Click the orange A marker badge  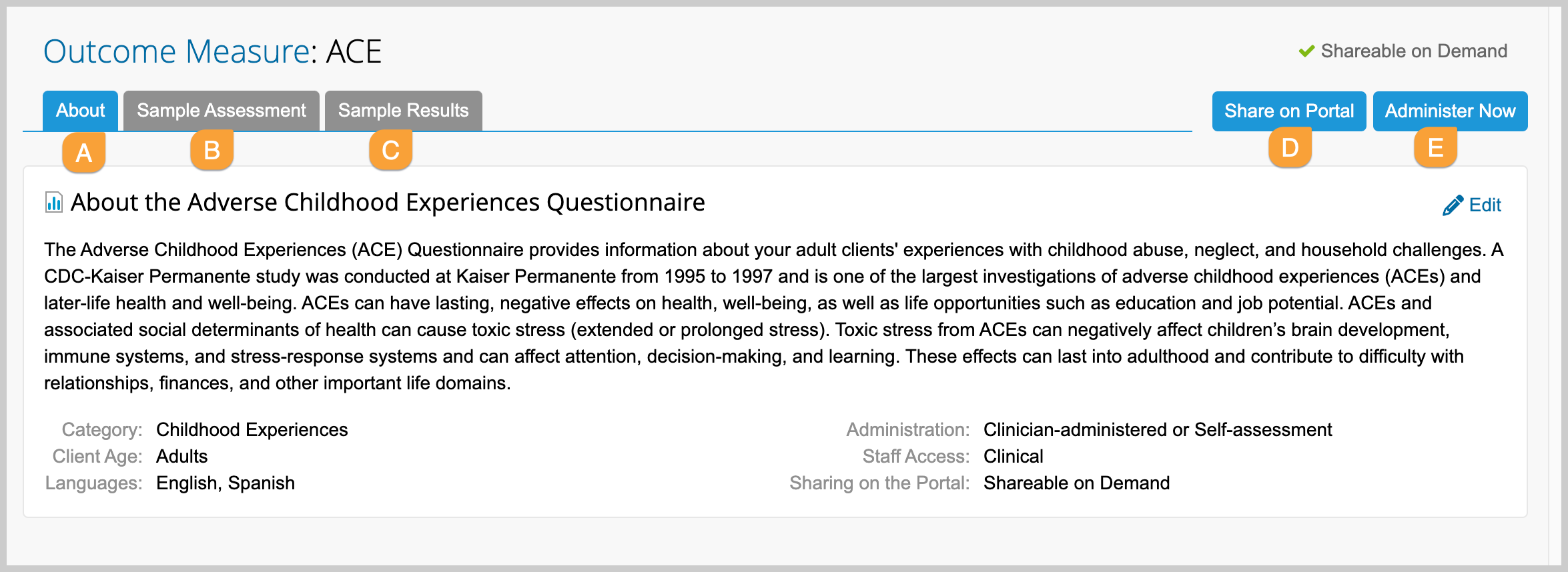(83, 153)
